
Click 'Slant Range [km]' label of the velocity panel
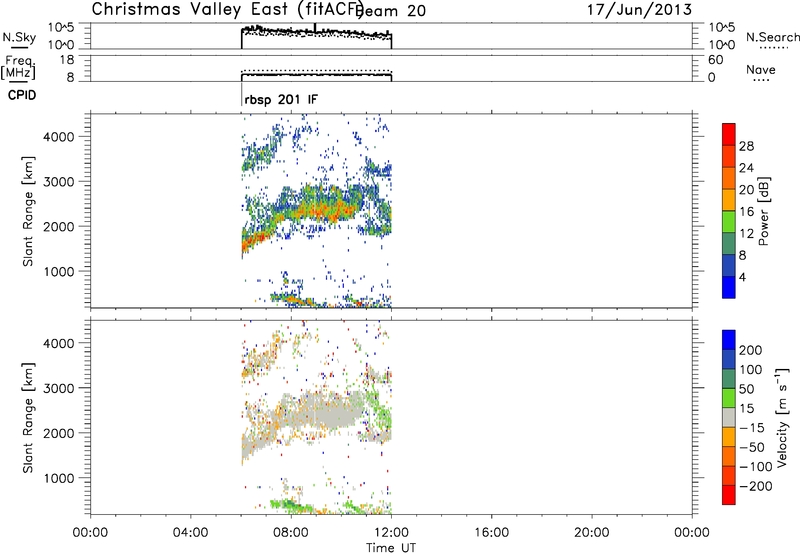tap(28, 418)
